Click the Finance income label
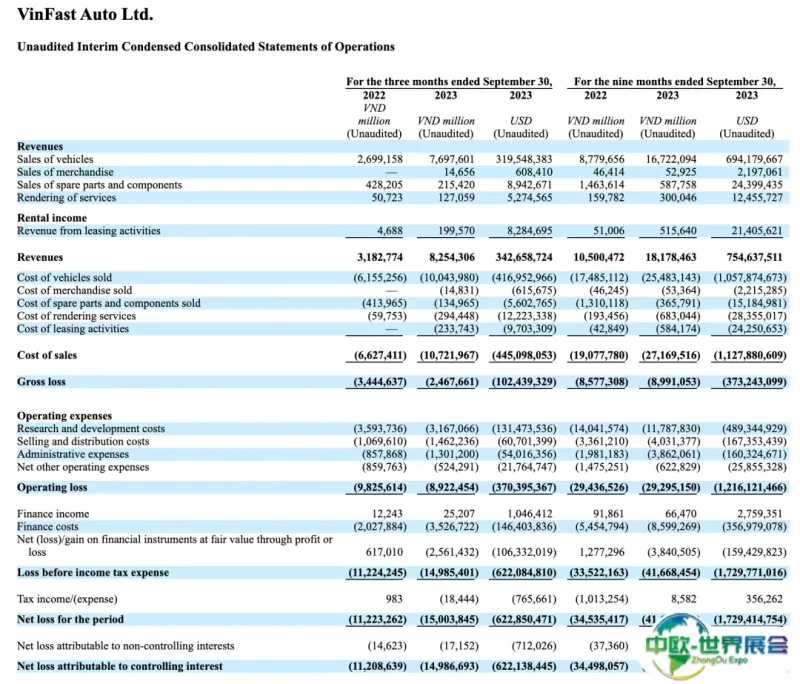800x684 pixels. pyautogui.click(x=53, y=514)
